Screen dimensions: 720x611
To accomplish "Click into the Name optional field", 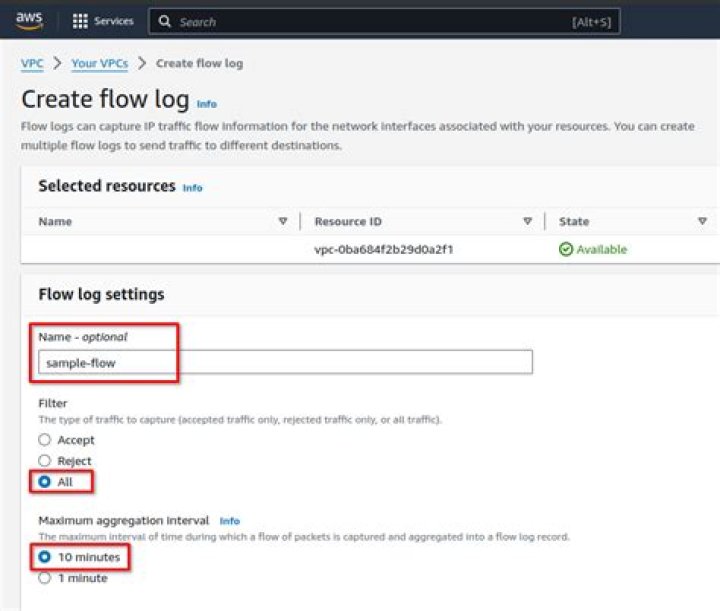I will (x=285, y=362).
